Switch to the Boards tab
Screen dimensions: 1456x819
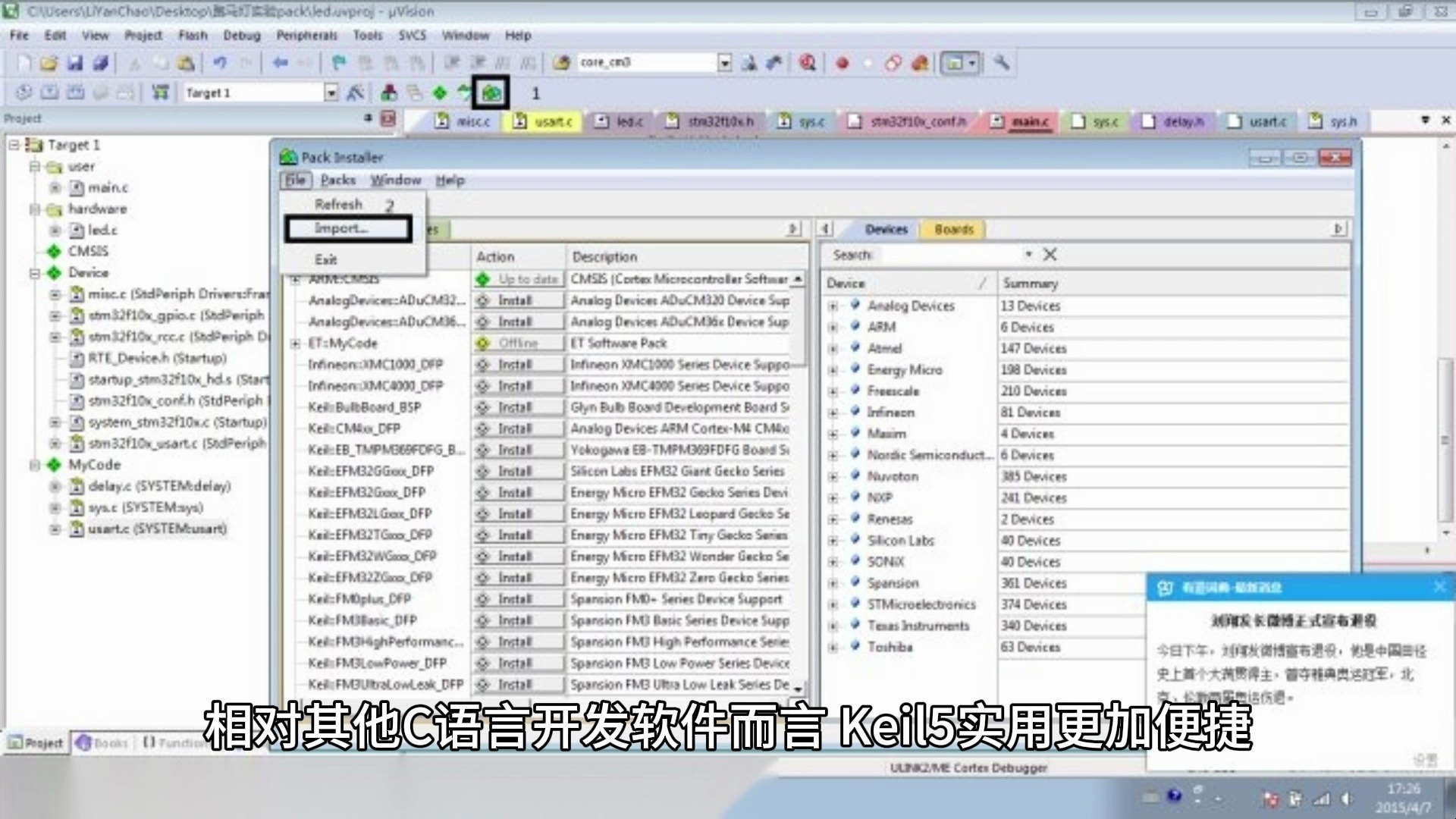954,229
